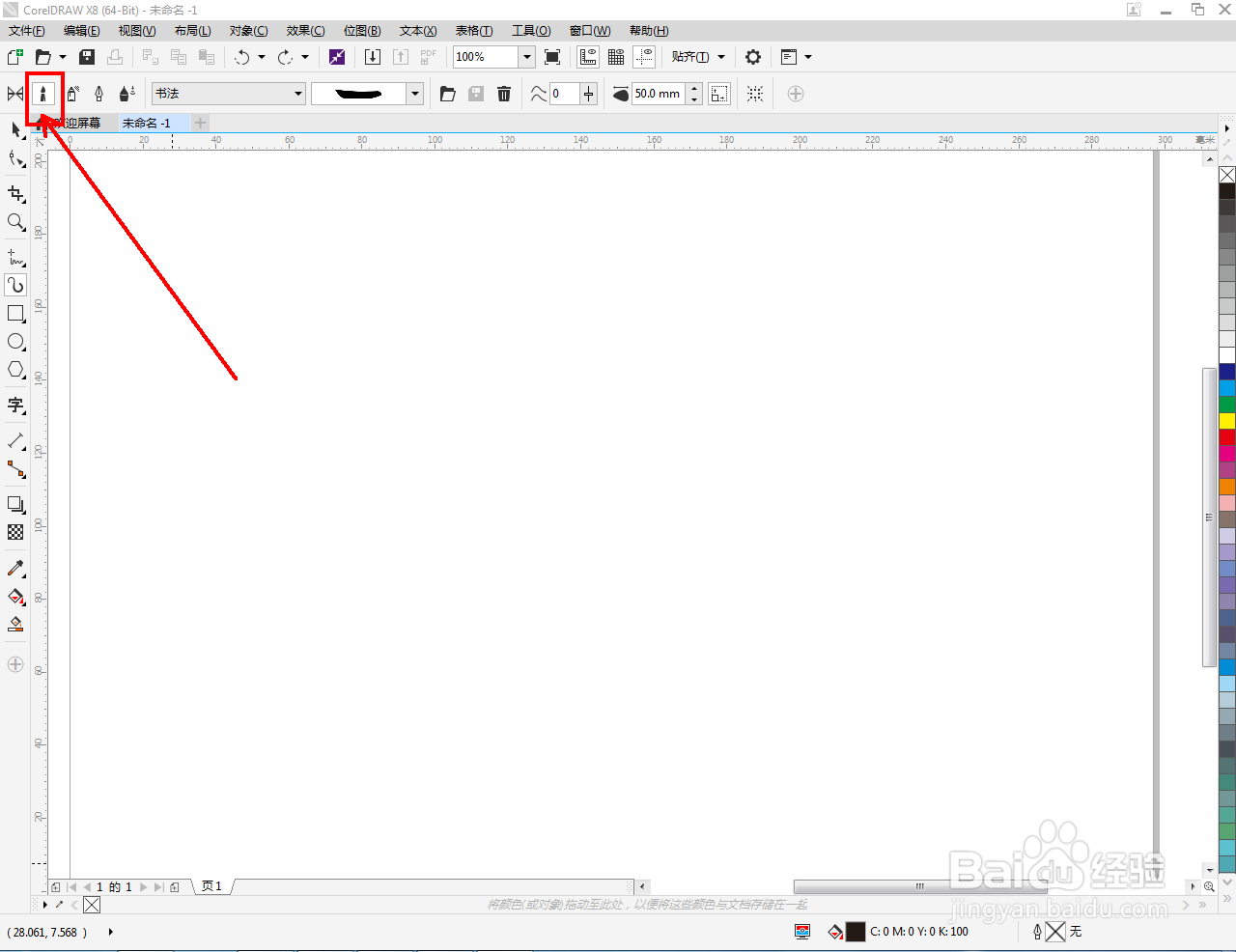Toggle Show Grid button

tap(616, 57)
